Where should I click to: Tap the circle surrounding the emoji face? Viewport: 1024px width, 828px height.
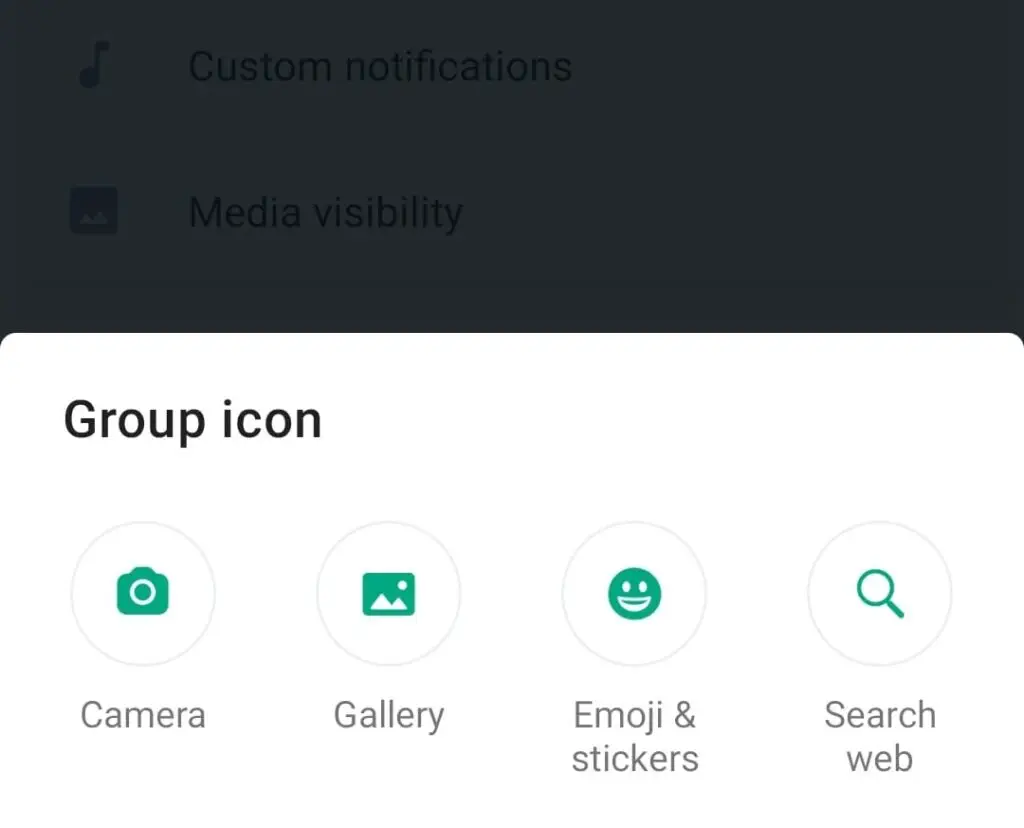tap(634, 594)
